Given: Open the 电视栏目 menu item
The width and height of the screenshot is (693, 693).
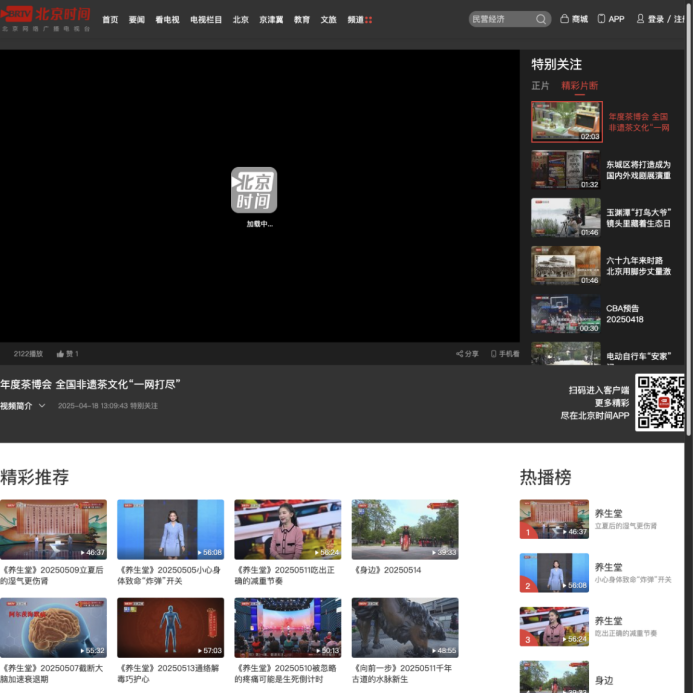Looking at the screenshot, I should point(206,19).
